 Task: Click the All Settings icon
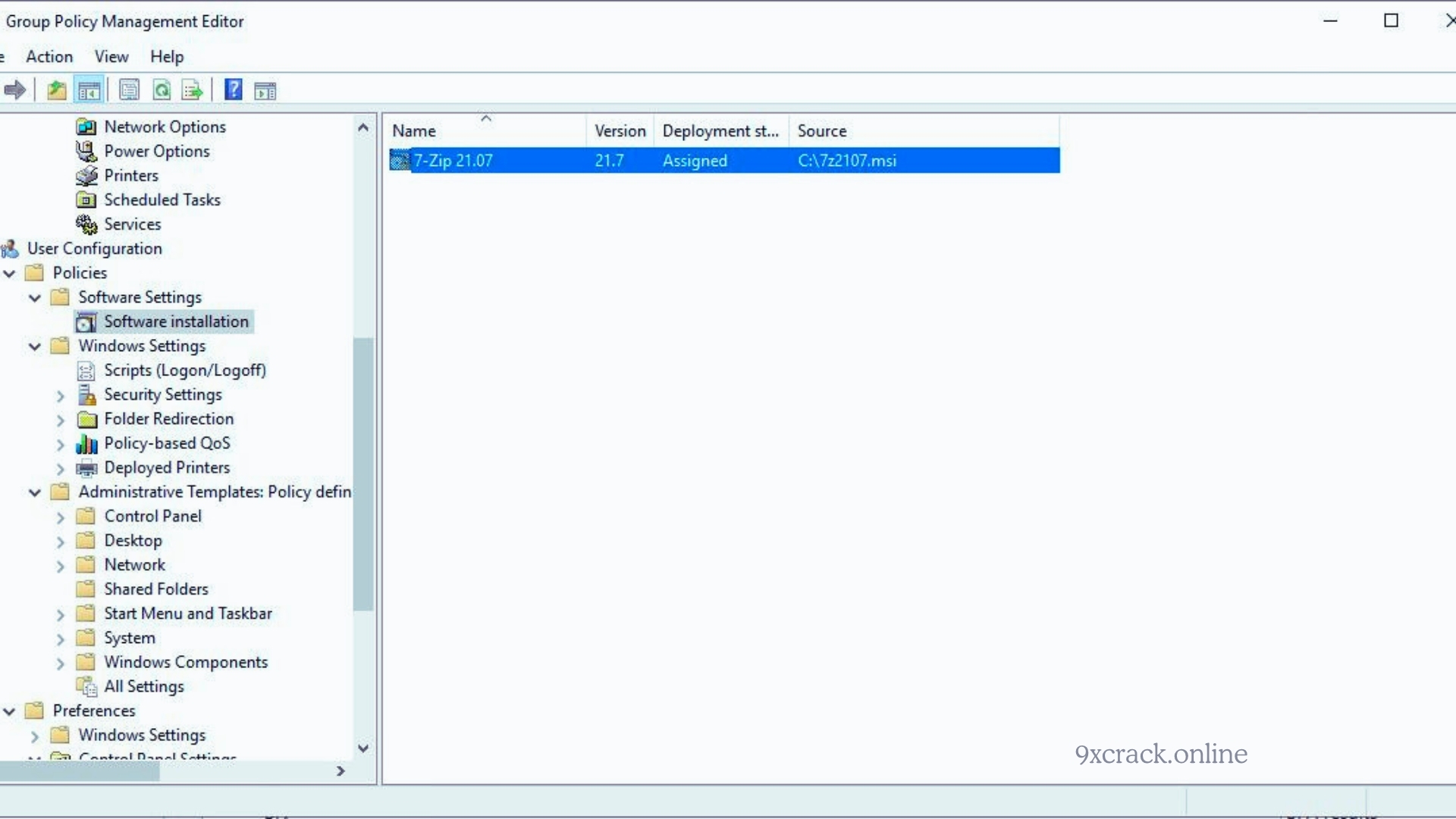[x=87, y=686]
